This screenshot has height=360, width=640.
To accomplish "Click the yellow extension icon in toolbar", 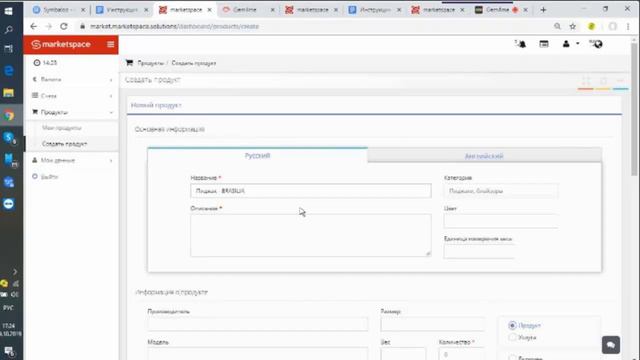I will point(591,26).
